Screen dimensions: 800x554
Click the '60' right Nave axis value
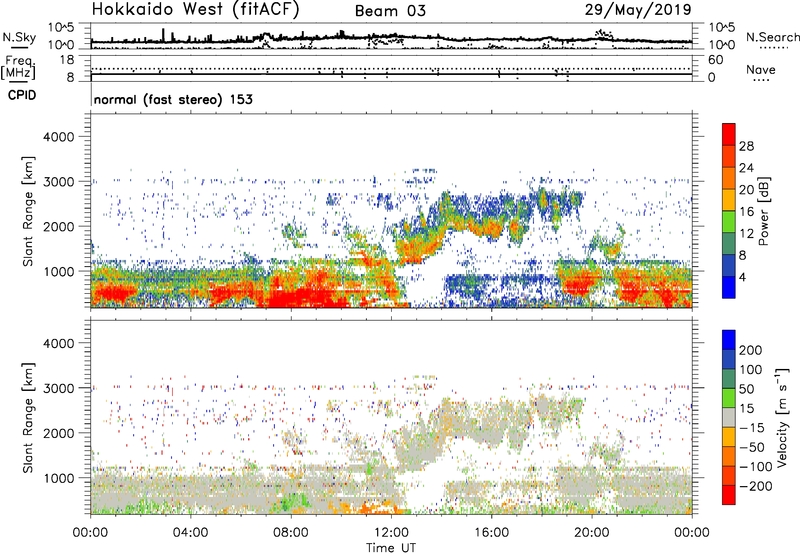(x=715, y=60)
